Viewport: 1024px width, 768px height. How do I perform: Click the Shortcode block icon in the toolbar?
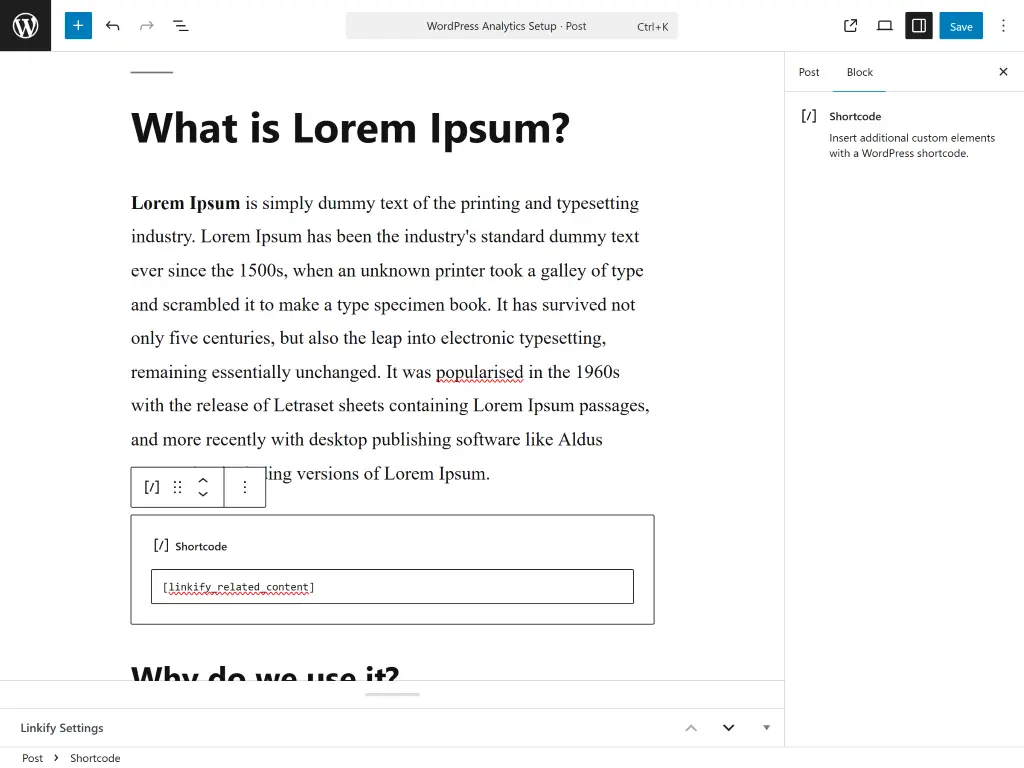pyautogui.click(x=151, y=487)
